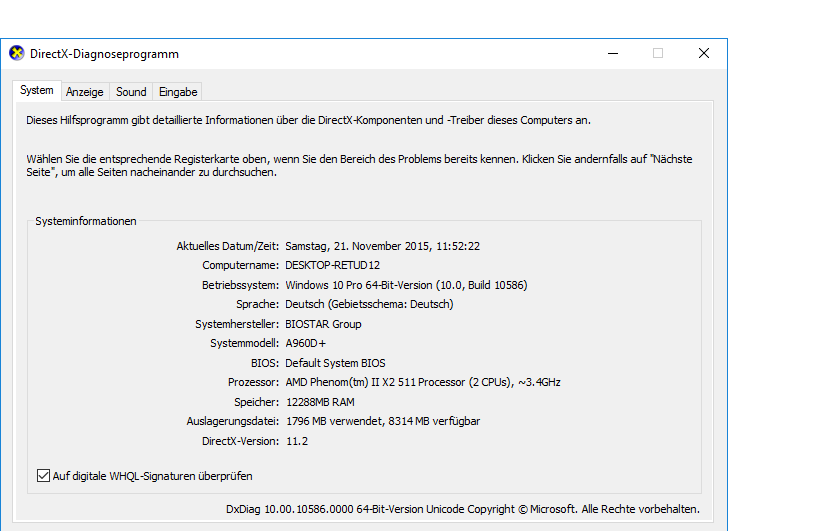
Task: Click the Systeminformationen group heading
Action: (x=86, y=221)
